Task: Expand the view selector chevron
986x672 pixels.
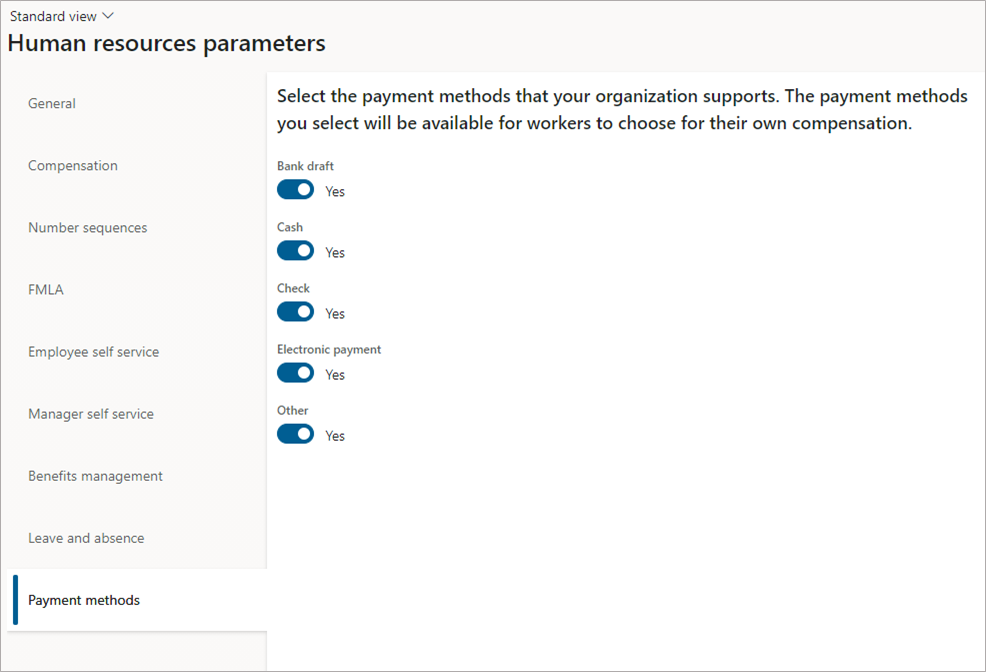Action: pyautogui.click(x=105, y=15)
